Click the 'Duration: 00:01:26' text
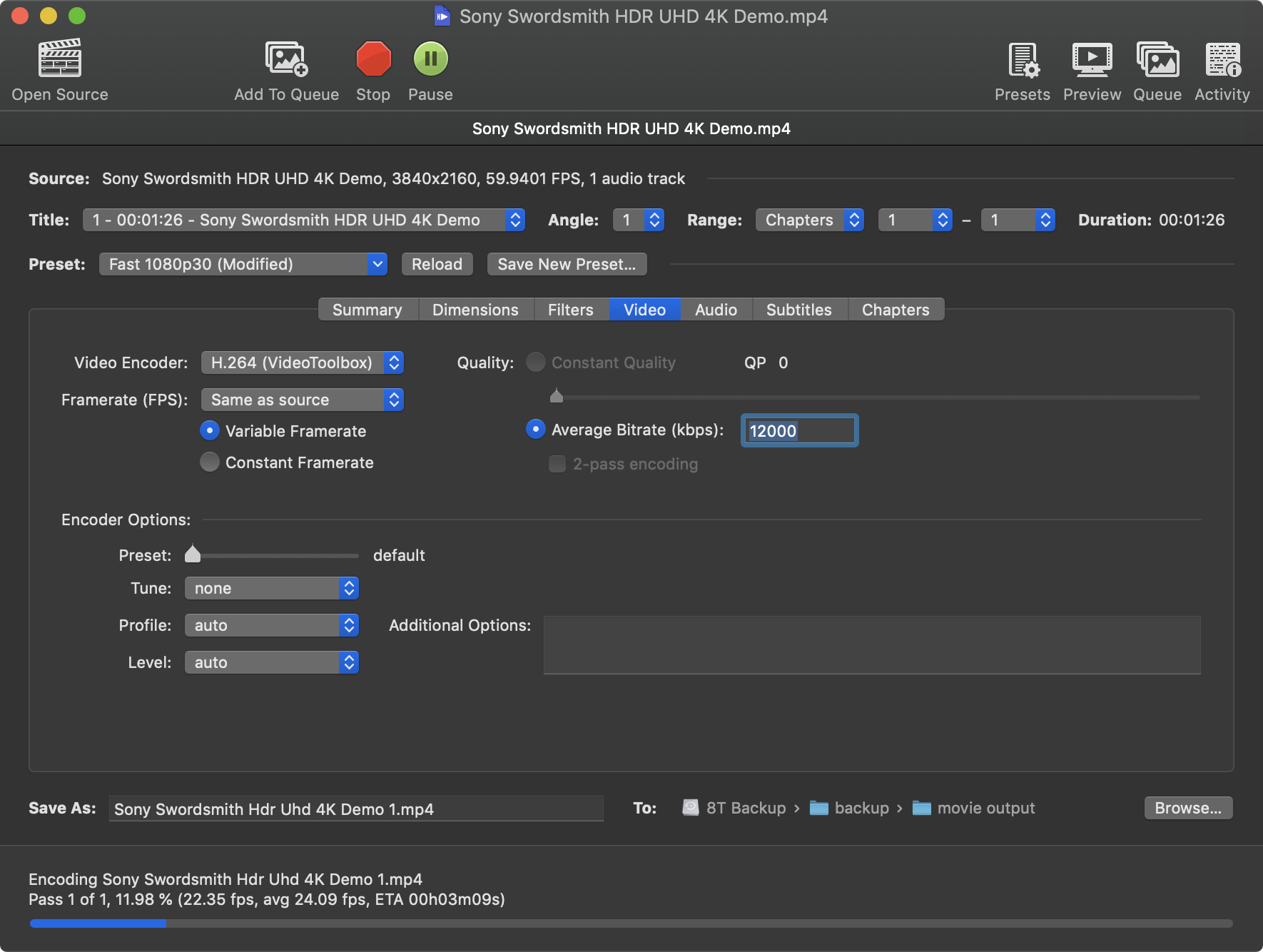The image size is (1263, 952). (1151, 220)
